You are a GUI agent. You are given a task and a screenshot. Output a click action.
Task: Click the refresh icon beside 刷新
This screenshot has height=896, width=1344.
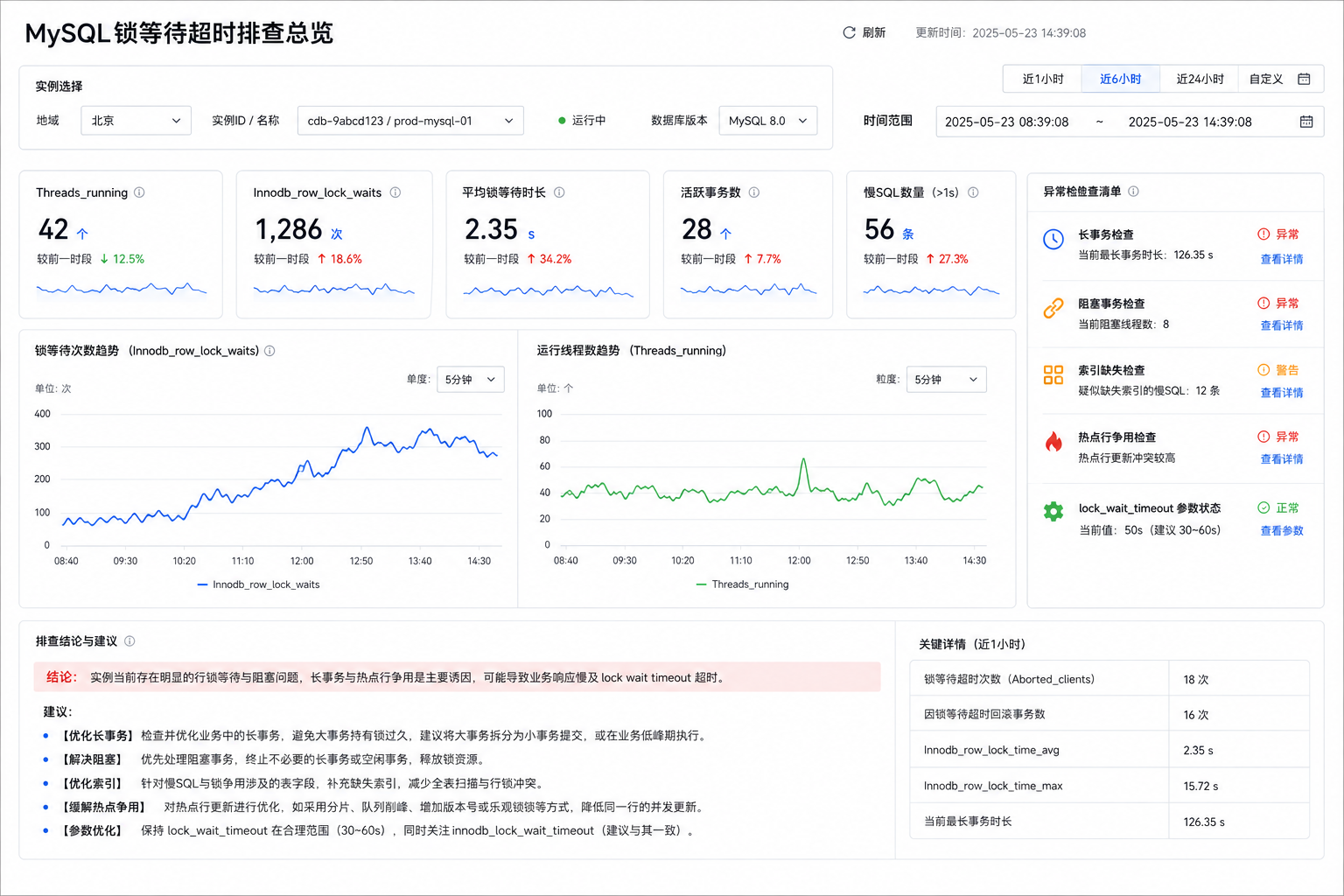click(x=849, y=32)
